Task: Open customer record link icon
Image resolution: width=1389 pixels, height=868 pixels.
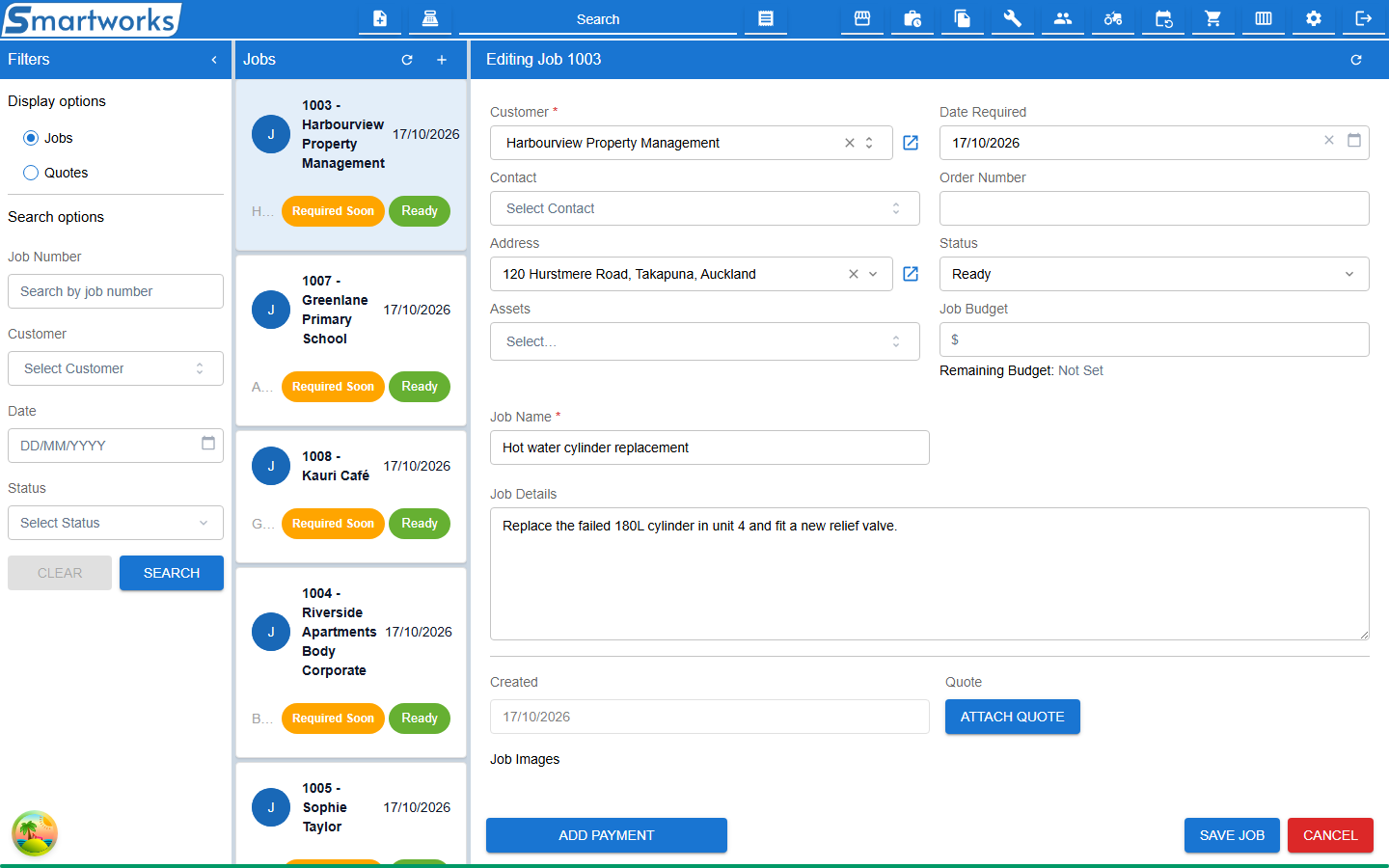Action: click(x=911, y=143)
